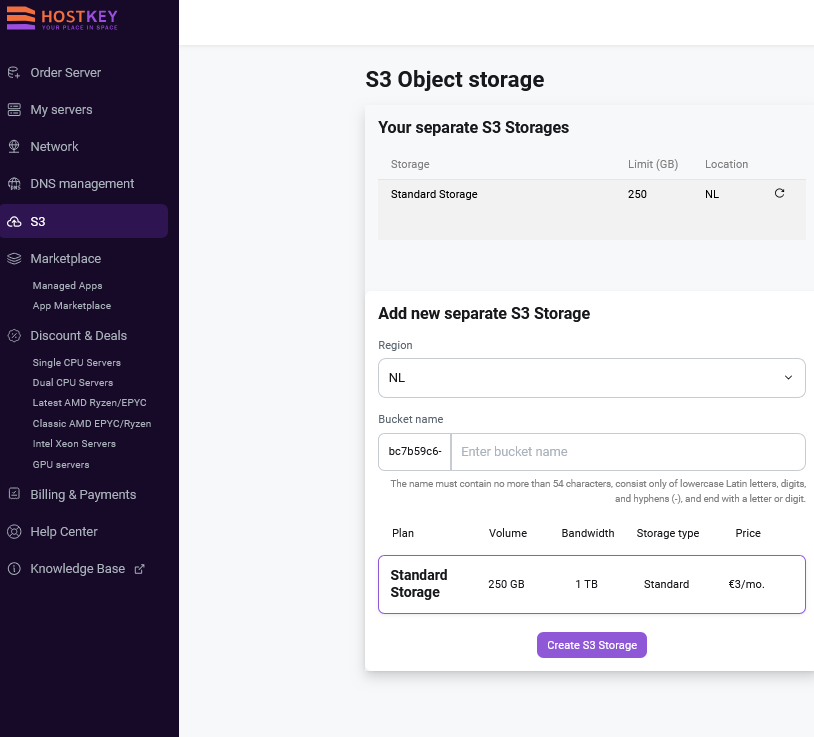The image size is (814, 737).
Task: Click the Region dropdown chevron
Action: click(788, 378)
